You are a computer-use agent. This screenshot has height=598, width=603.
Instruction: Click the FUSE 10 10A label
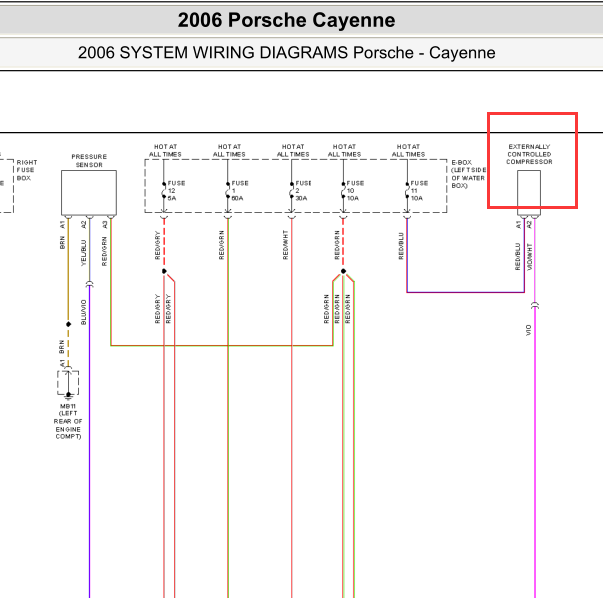[x=355, y=191]
